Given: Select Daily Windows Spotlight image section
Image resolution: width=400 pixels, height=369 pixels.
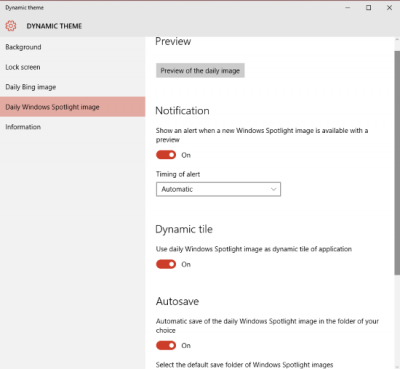Looking at the screenshot, I should [73, 107].
